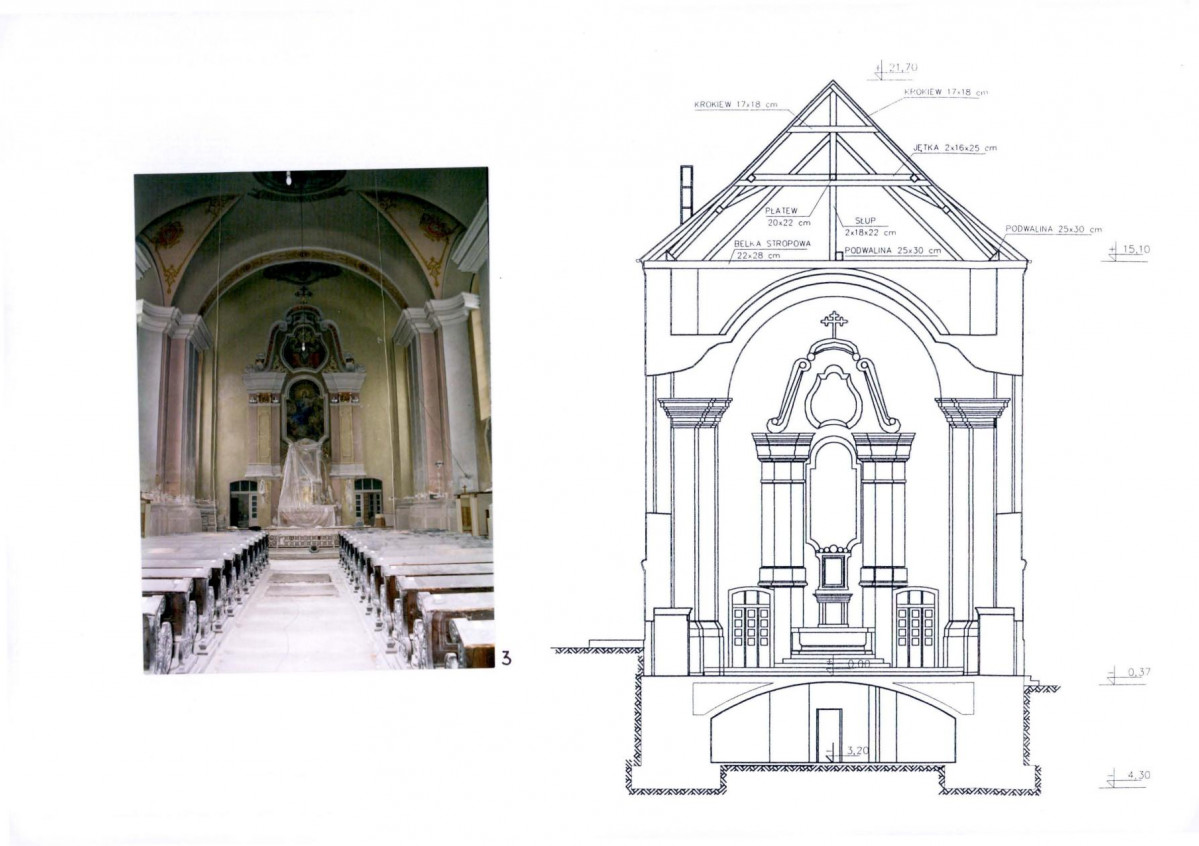
Task: Click the cross atop the drawn altar
Action: [833, 324]
